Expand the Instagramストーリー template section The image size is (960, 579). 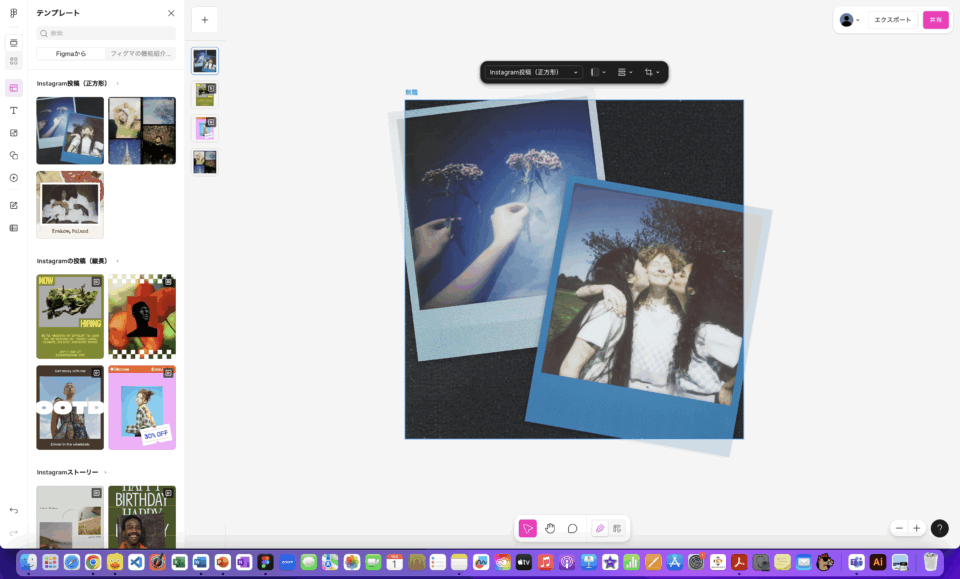(105, 472)
